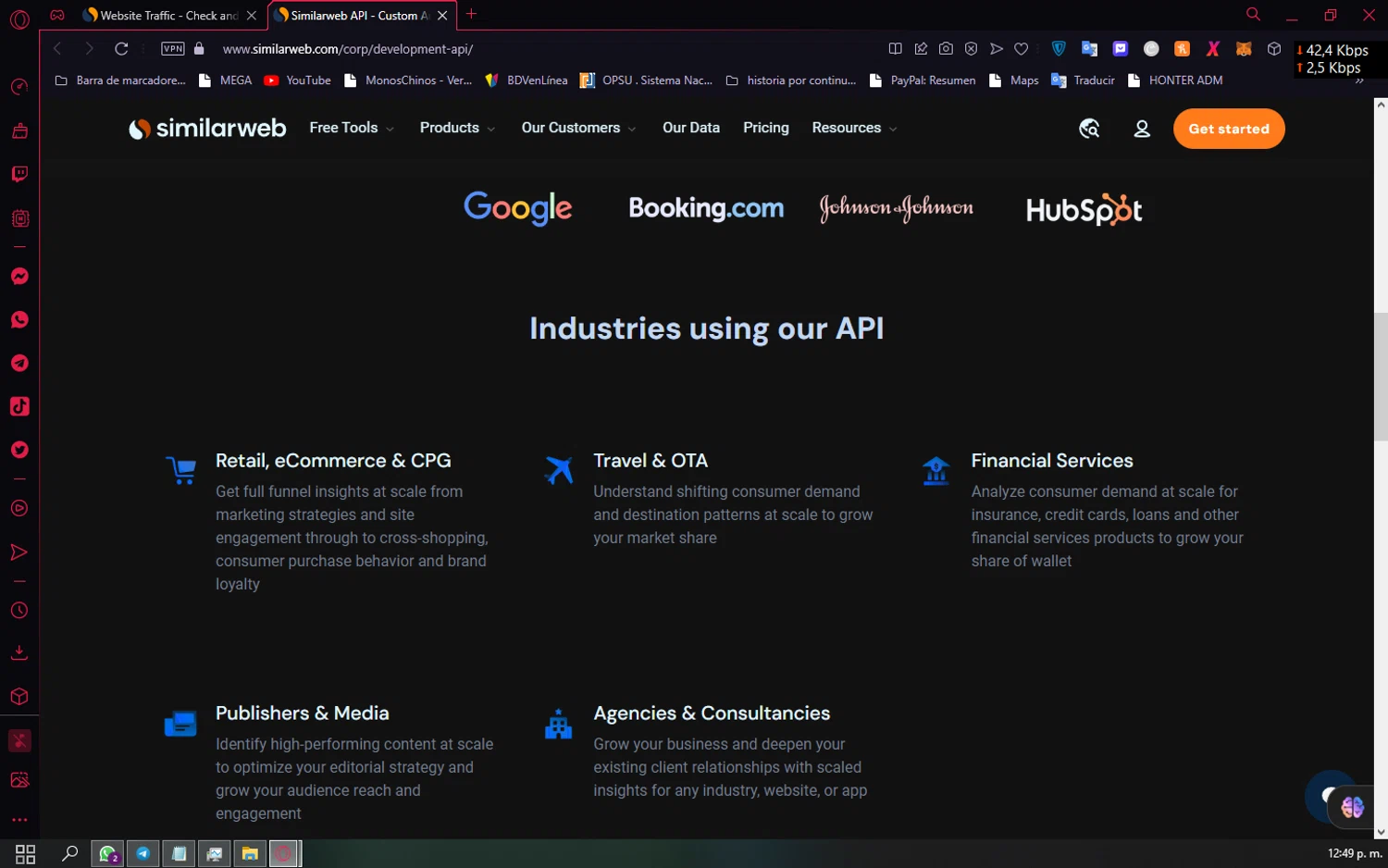Take a snapshot with the camera icon
This screenshot has width=1388, height=868.
[946, 48]
